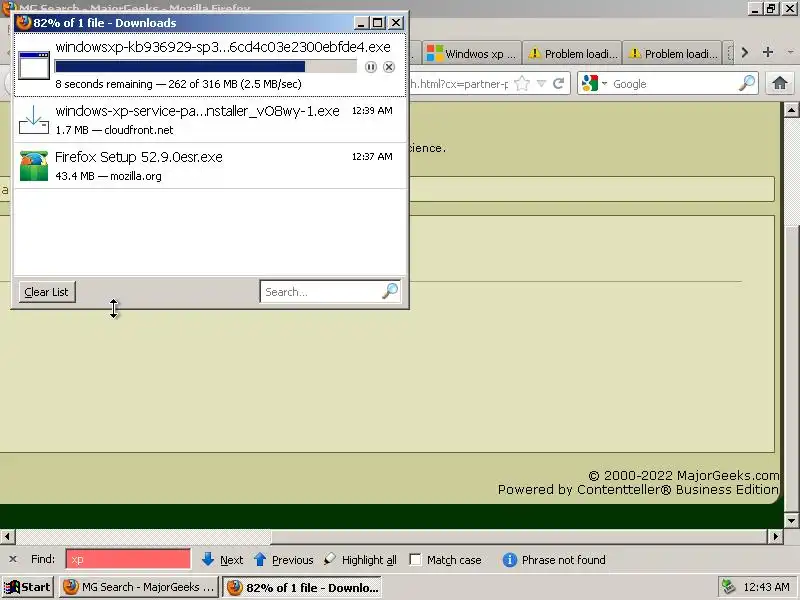
Task: Close the Find bar
Action: 13,559
